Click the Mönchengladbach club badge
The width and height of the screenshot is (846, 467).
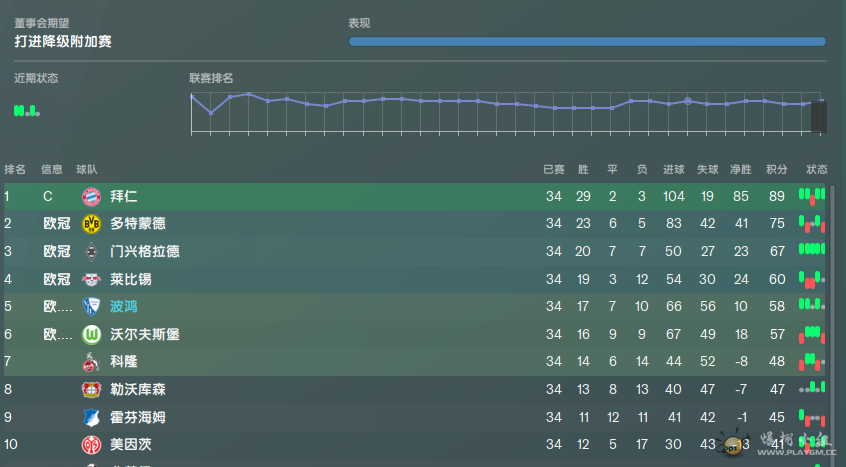coord(92,252)
